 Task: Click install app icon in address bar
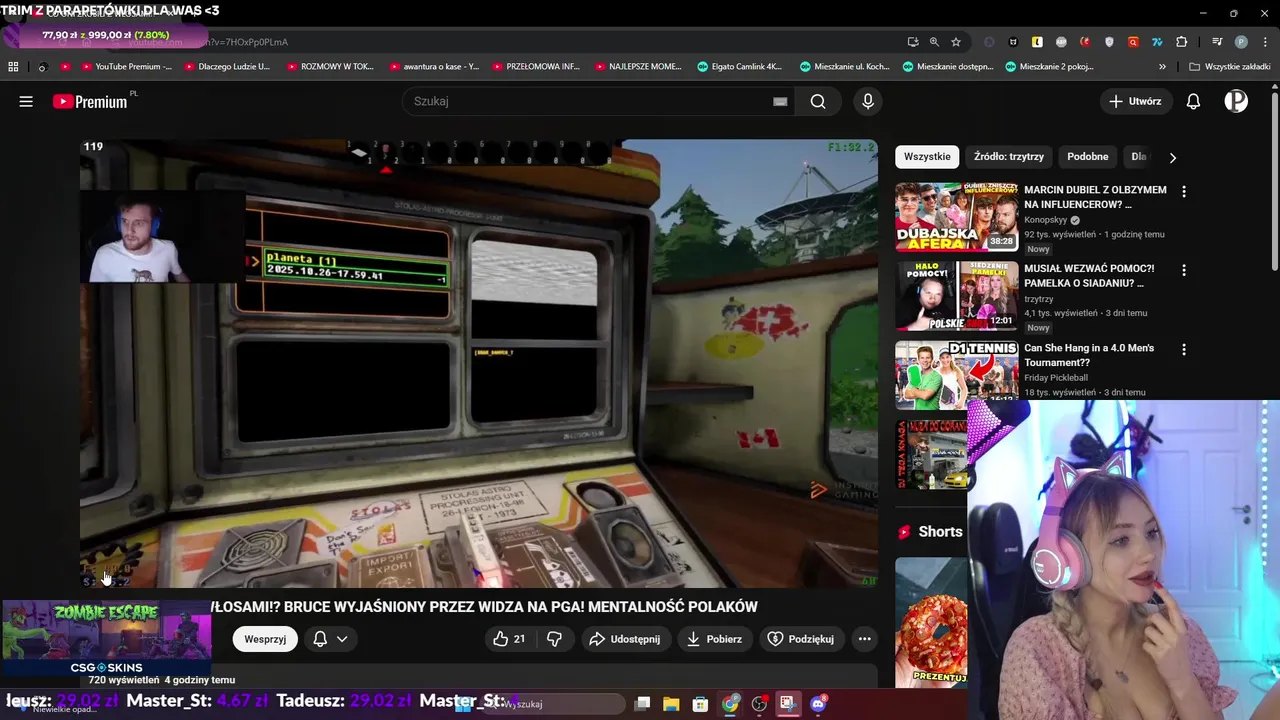pyautogui.click(x=913, y=42)
